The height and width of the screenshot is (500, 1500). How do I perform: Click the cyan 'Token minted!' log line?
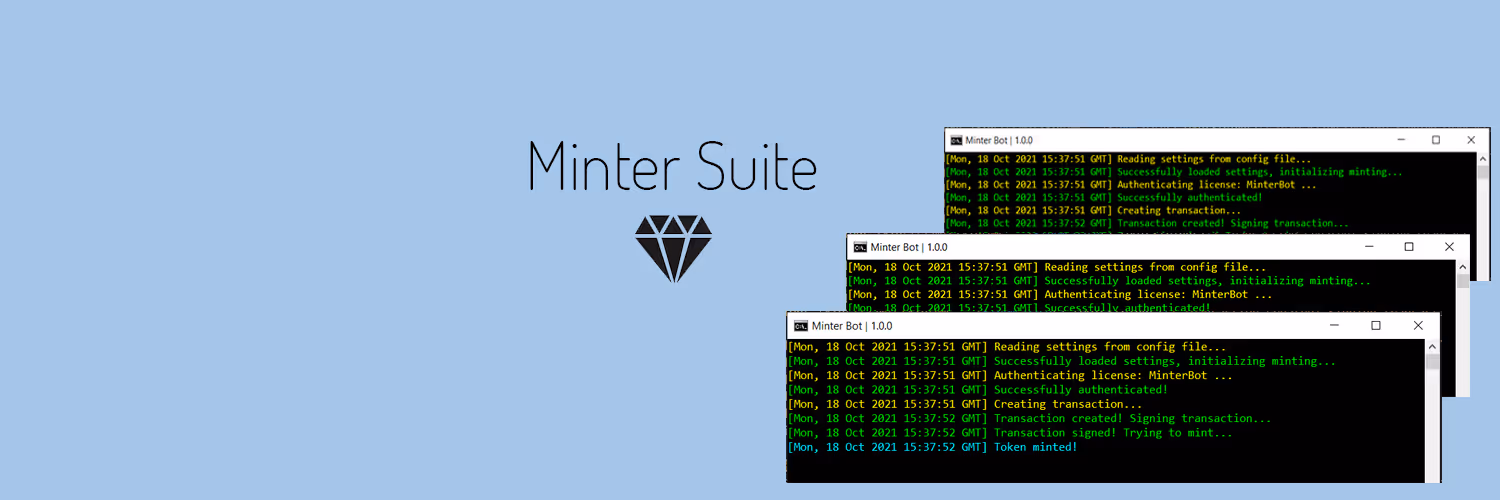click(x=1035, y=447)
